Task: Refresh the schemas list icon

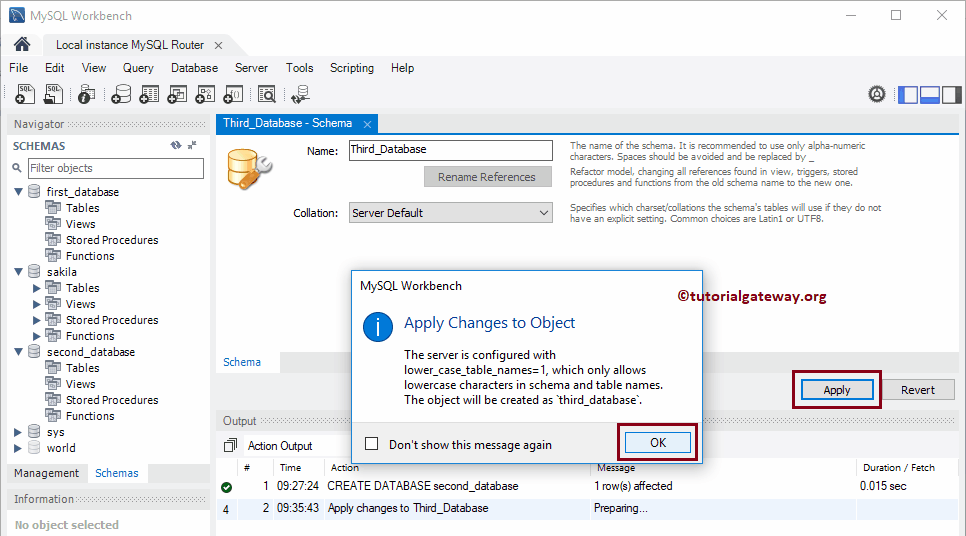Action: pyautogui.click(x=176, y=145)
